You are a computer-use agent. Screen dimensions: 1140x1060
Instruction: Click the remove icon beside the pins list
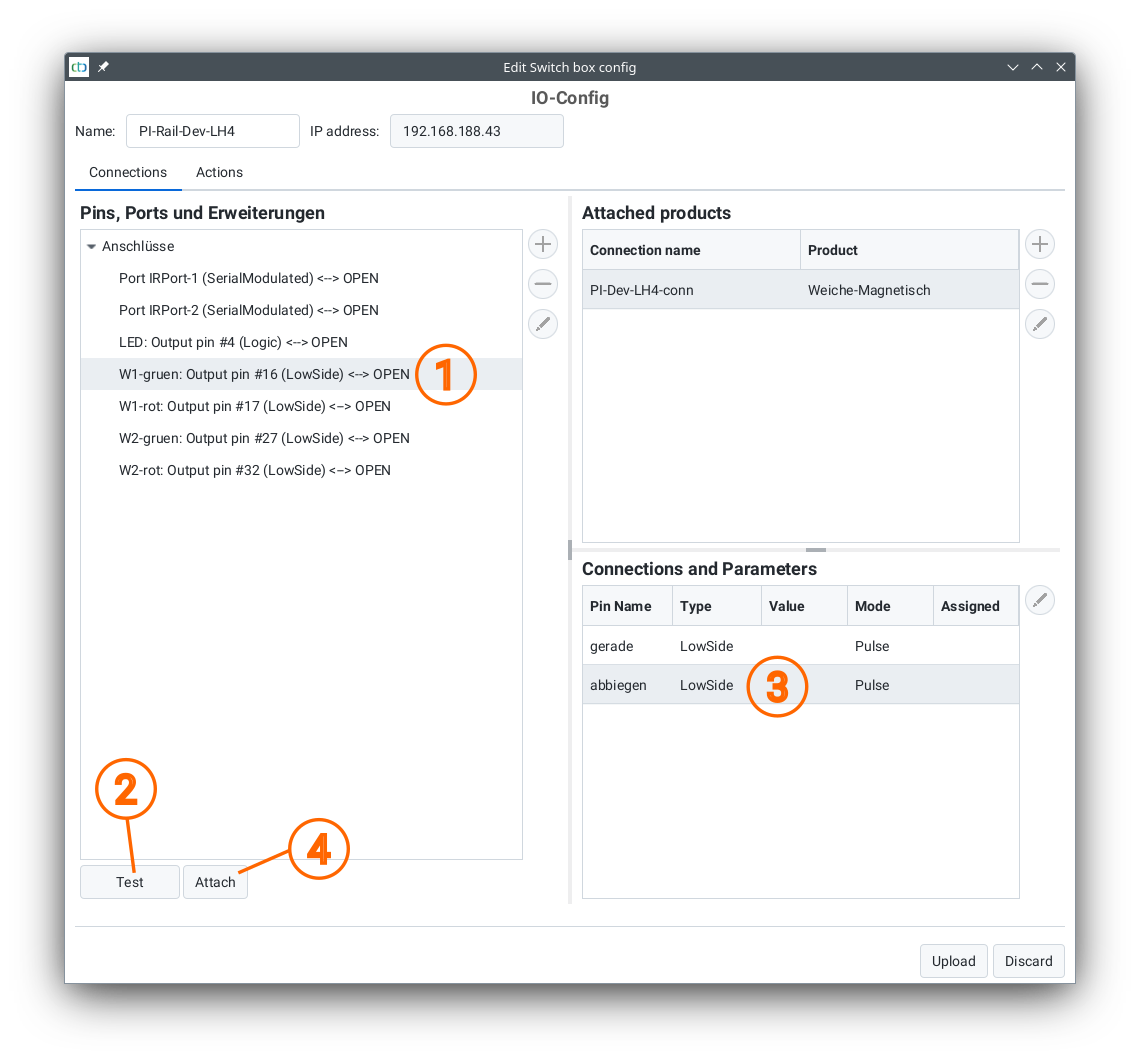tap(543, 284)
